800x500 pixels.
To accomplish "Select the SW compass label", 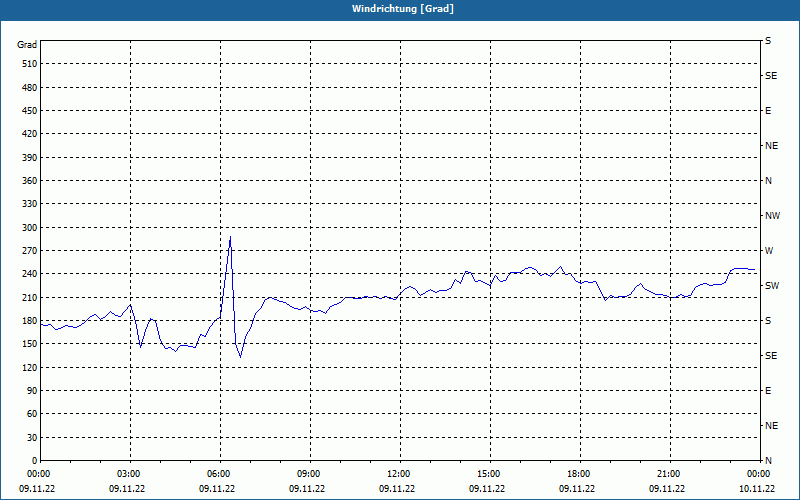I will 772,286.
